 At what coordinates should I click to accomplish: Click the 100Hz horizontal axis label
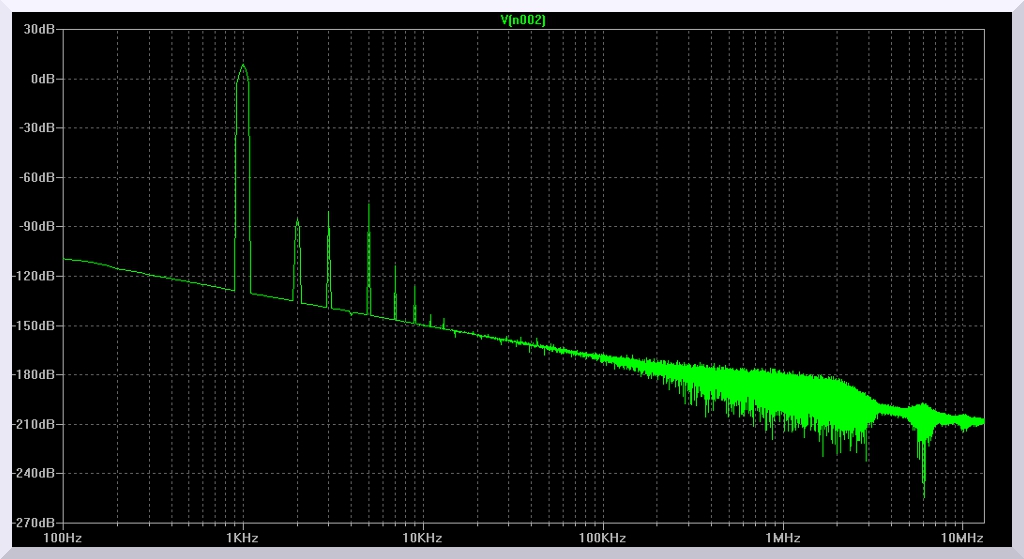tap(63, 539)
